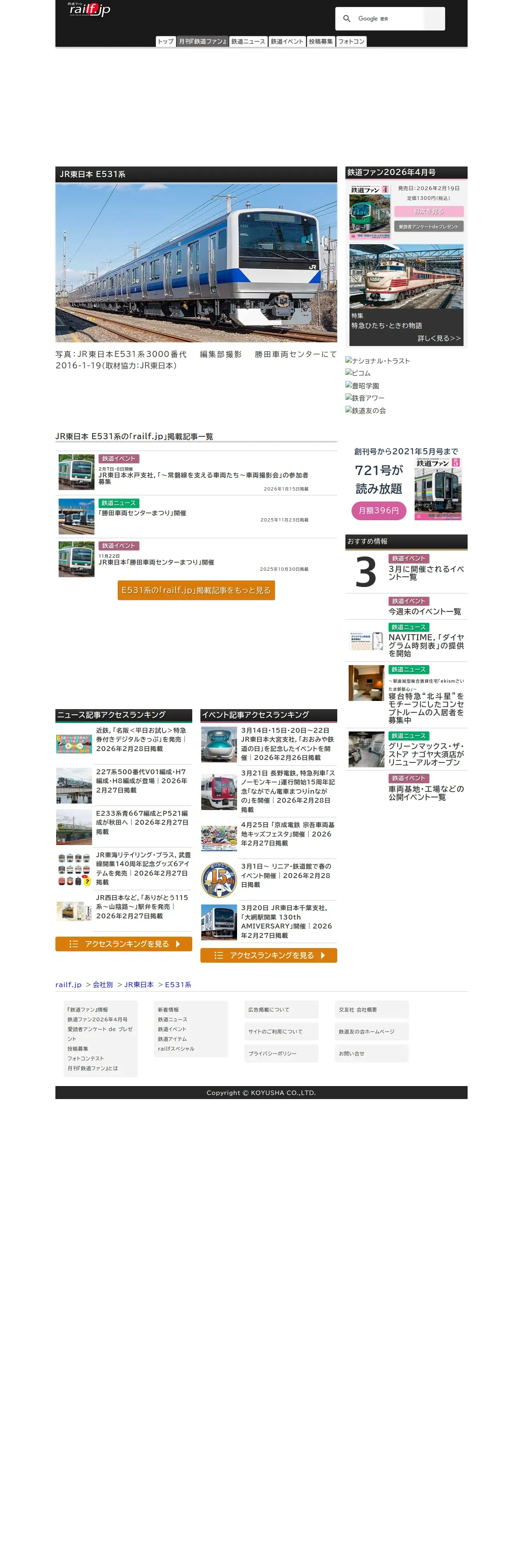Open 近鉄 デジタルきっぷ ranking article
This screenshot has width=523, height=1568.
point(141,740)
